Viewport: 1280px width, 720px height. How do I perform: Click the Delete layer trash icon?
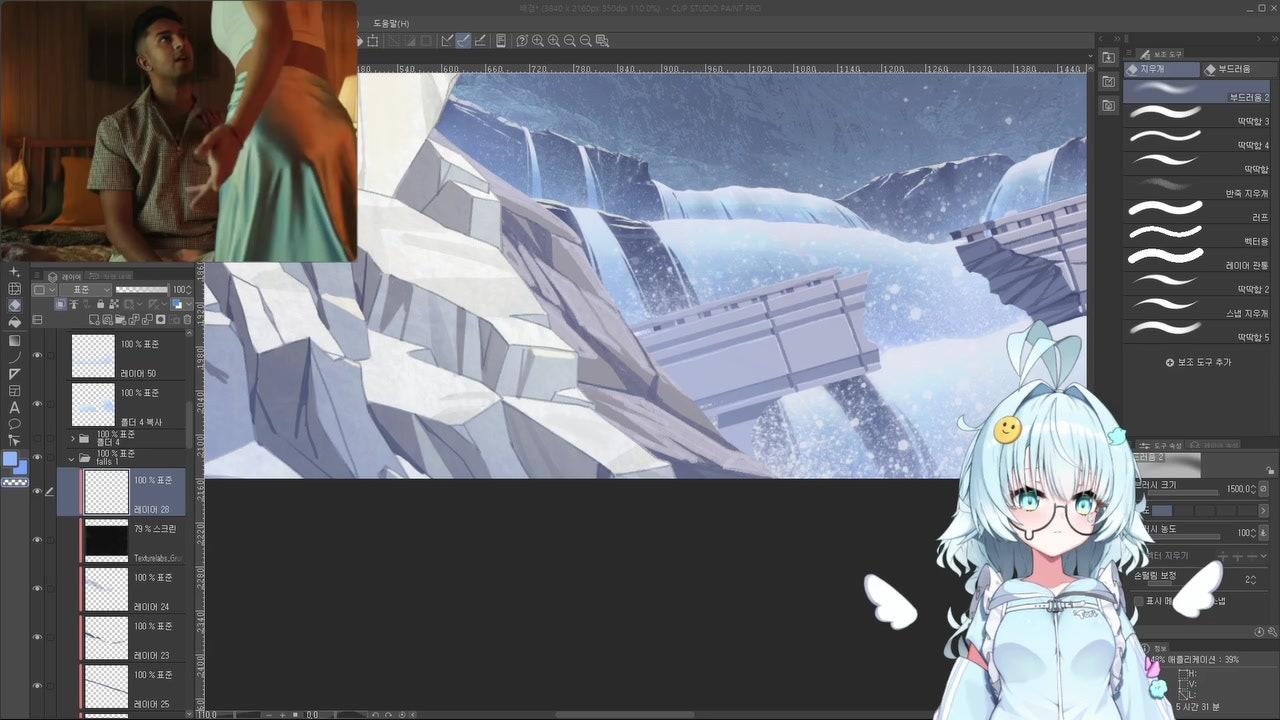click(187, 320)
